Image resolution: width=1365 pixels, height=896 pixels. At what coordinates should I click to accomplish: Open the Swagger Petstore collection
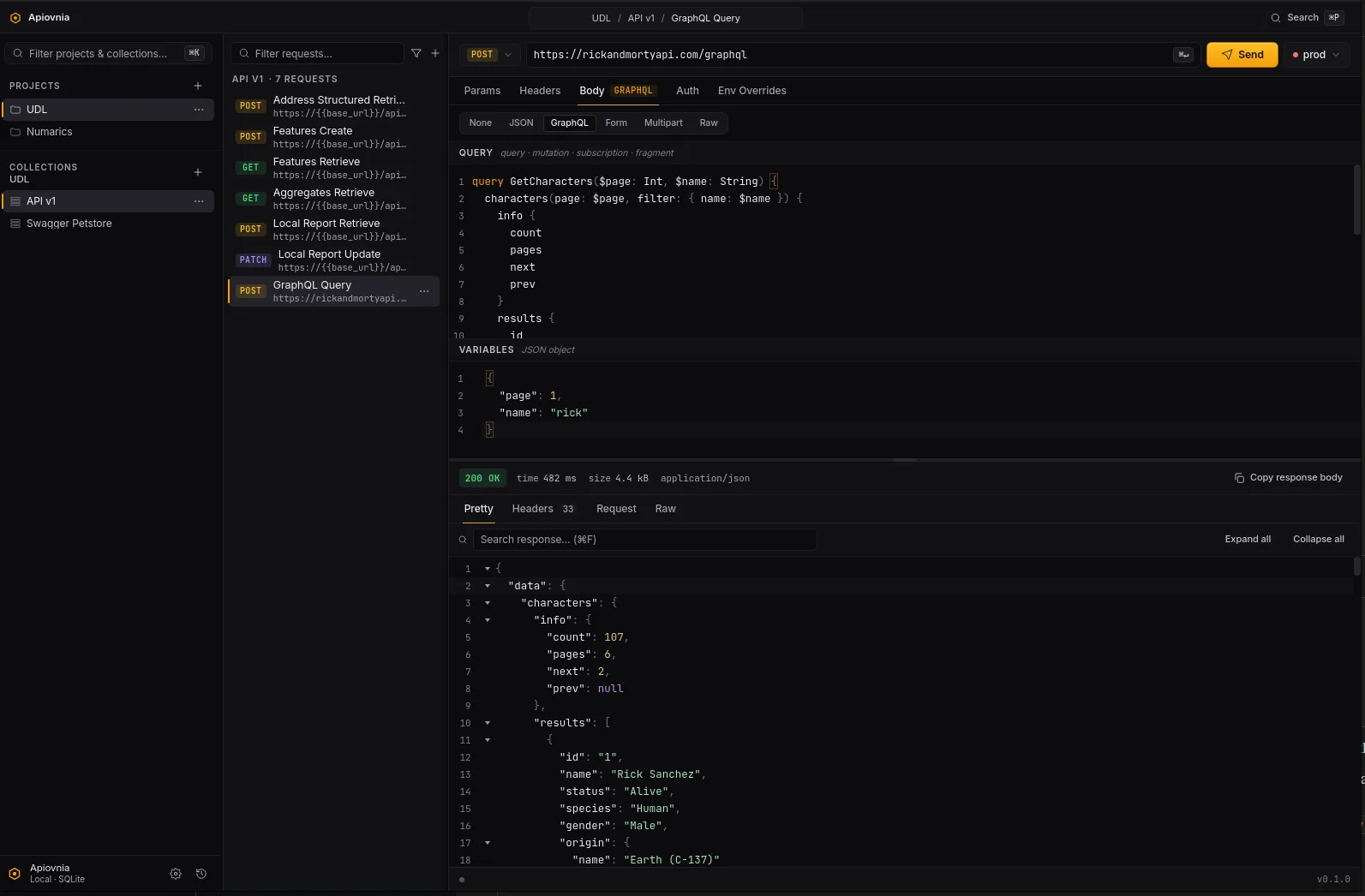tap(108, 224)
